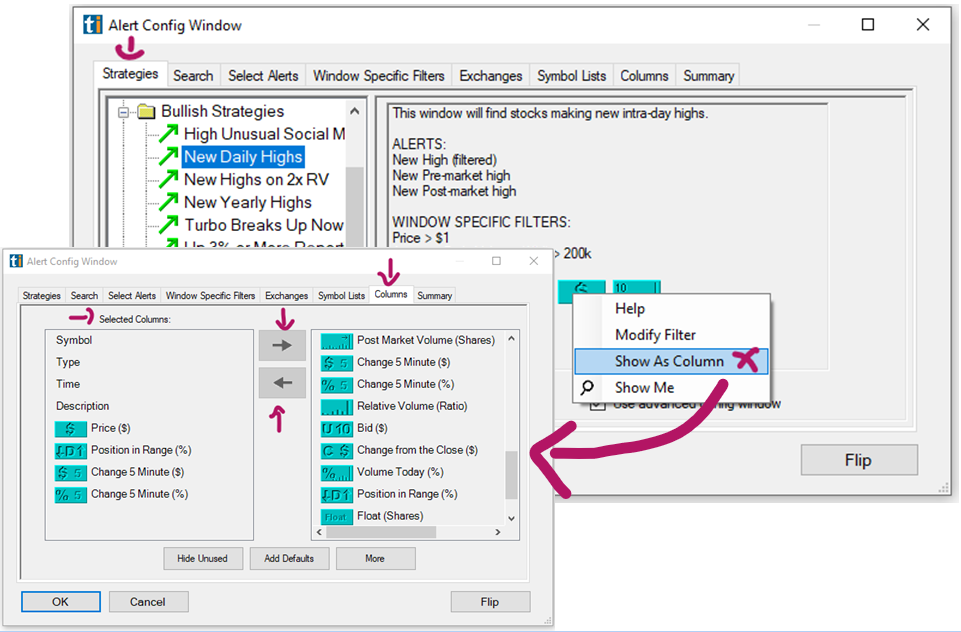This screenshot has width=961, height=632.
Task: Click the green arrow beside New Yearly Highs
Action: (x=167, y=203)
